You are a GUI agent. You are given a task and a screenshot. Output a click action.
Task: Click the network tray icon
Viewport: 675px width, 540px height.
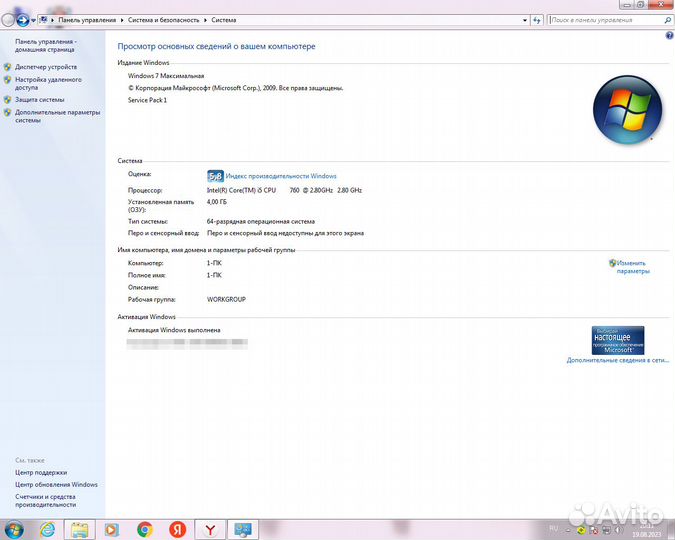(606, 530)
